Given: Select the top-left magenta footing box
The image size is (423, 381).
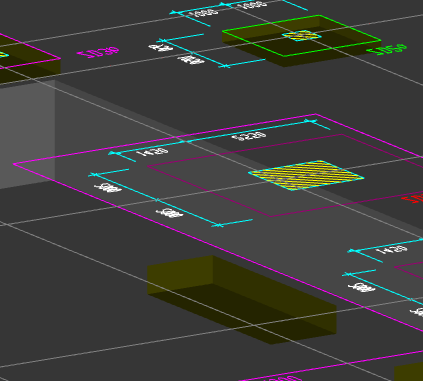Looking at the screenshot, I should pyautogui.click(x=30, y=58).
